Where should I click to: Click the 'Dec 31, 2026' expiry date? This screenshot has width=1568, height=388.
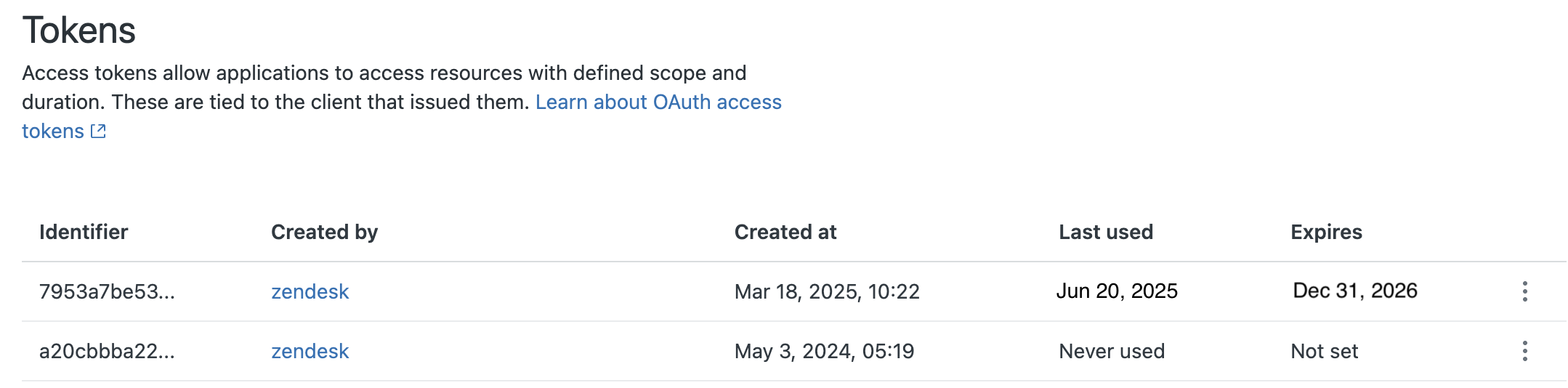point(1355,291)
